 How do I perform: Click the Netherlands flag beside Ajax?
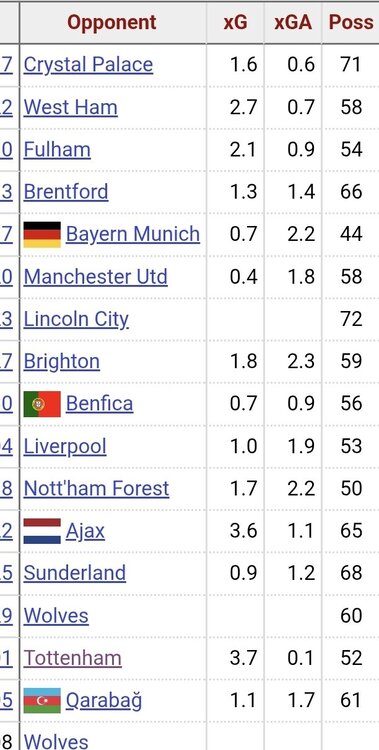coord(42,531)
